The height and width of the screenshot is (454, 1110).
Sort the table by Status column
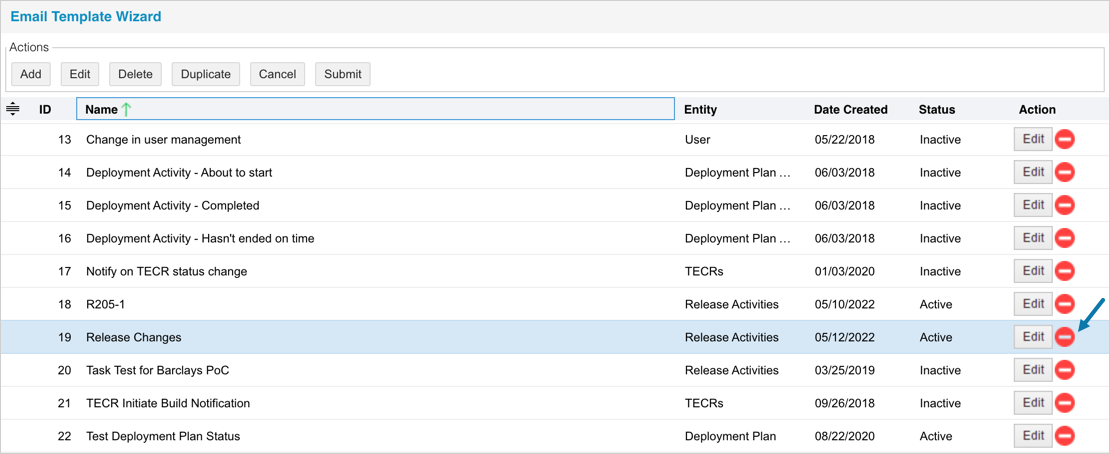pos(937,109)
